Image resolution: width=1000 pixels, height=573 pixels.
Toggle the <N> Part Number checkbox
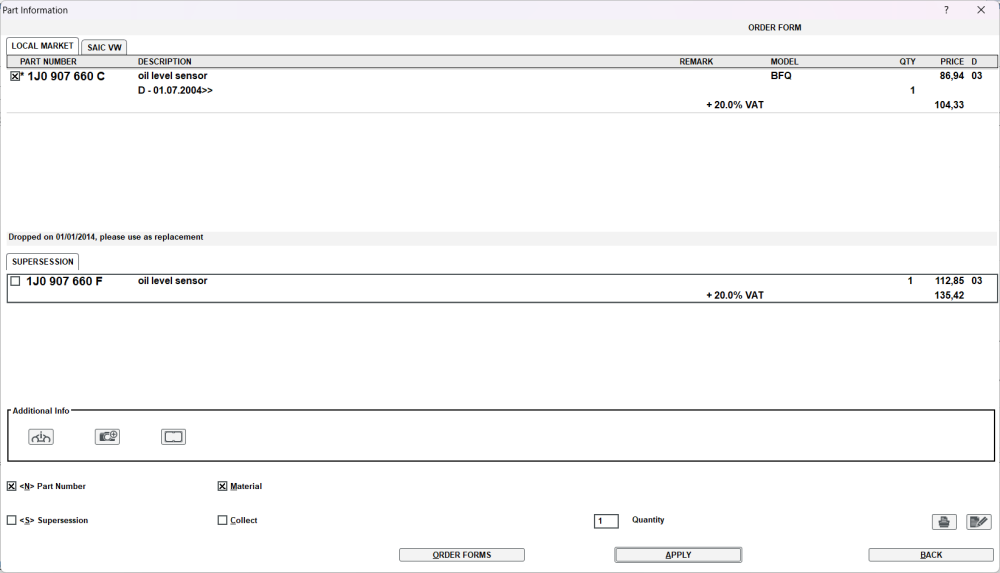click(x=11, y=486)
